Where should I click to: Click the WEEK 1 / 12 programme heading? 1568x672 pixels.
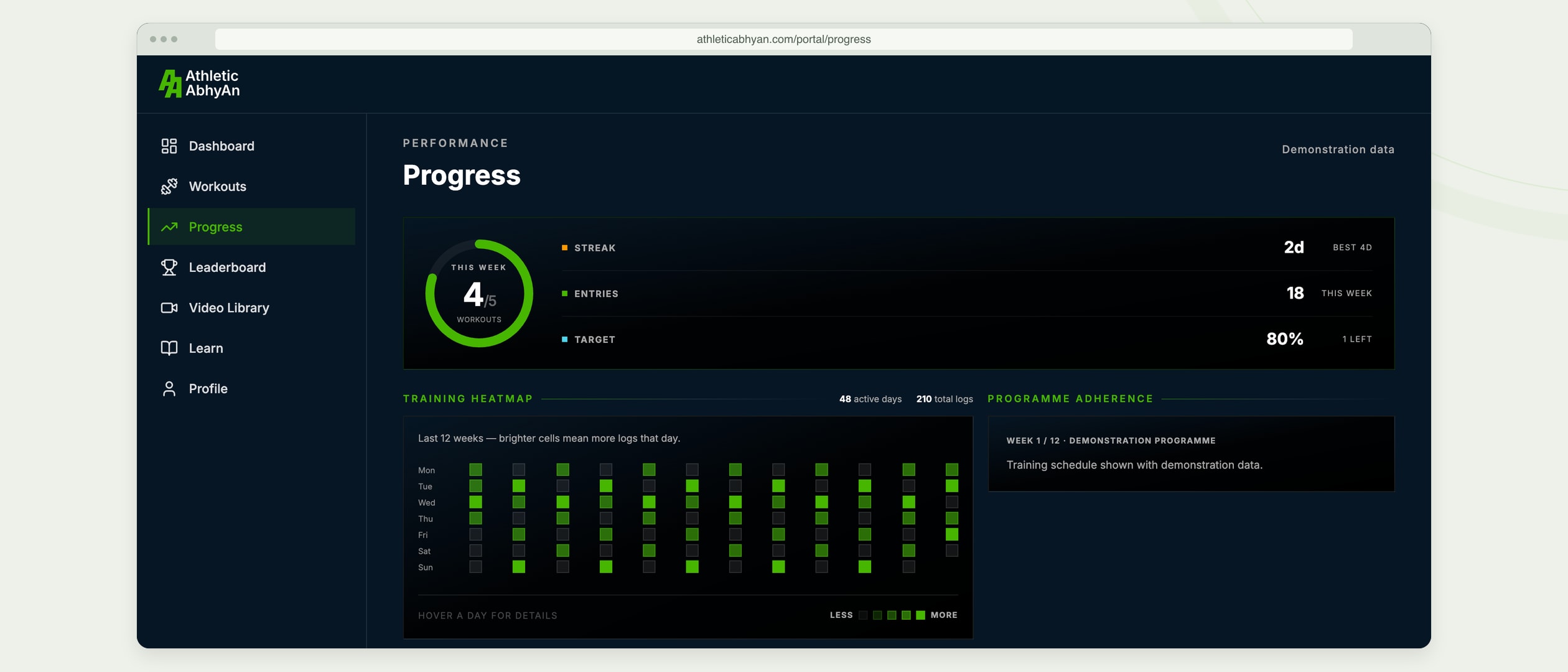tap(1111, 441)
